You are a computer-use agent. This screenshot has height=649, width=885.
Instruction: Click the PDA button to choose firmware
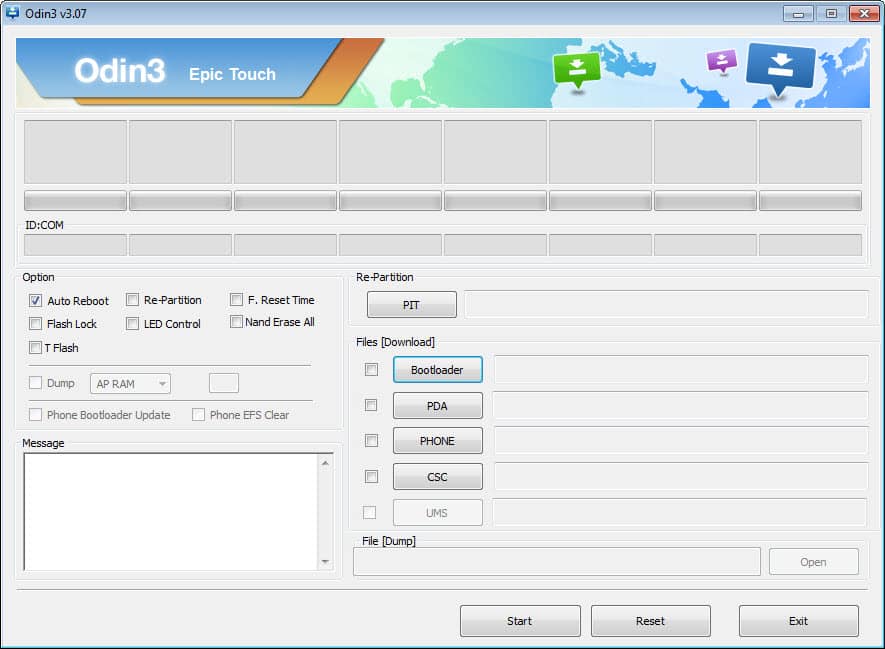pos(437,405)
